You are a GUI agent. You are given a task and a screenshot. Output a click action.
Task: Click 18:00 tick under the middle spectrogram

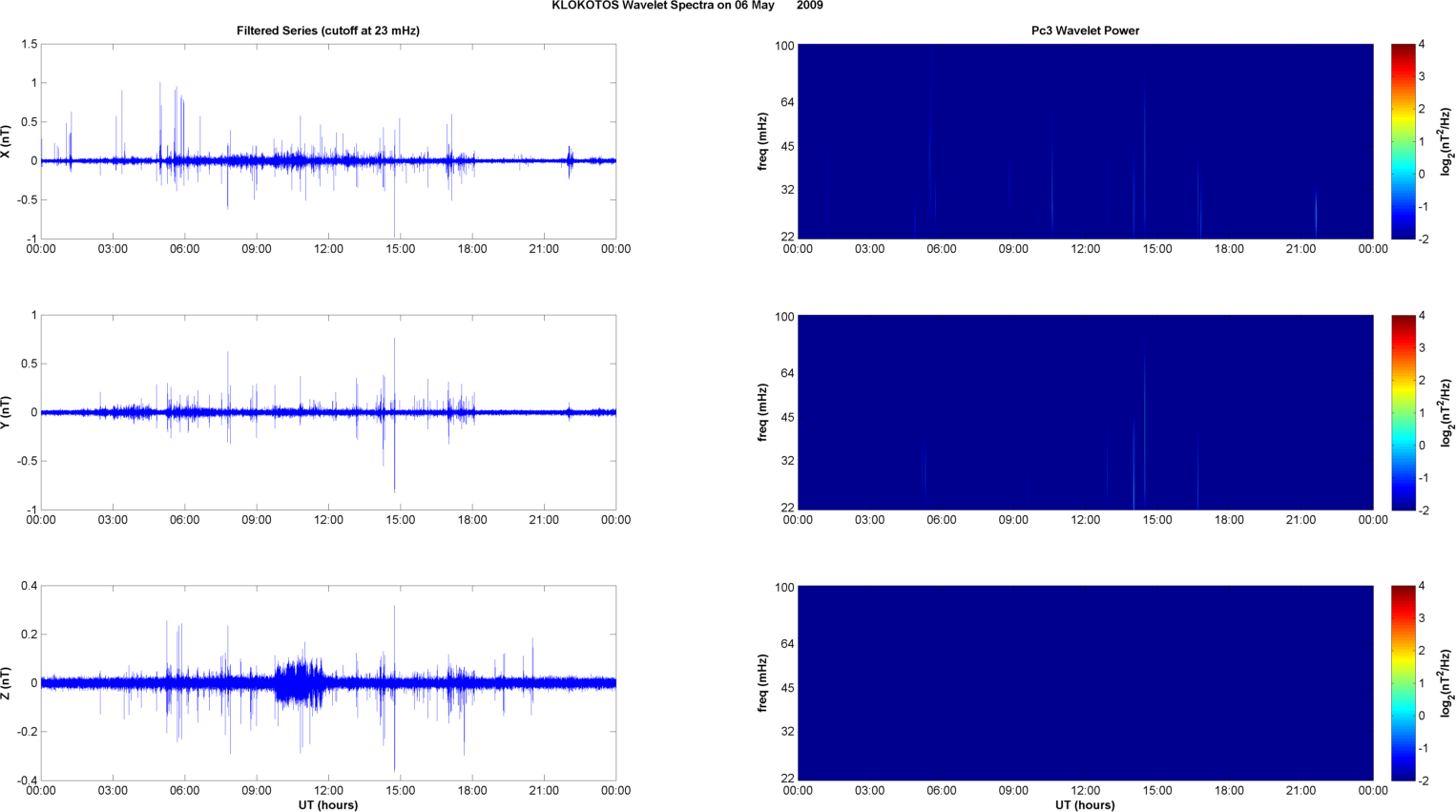click(x=1229, y=520)
